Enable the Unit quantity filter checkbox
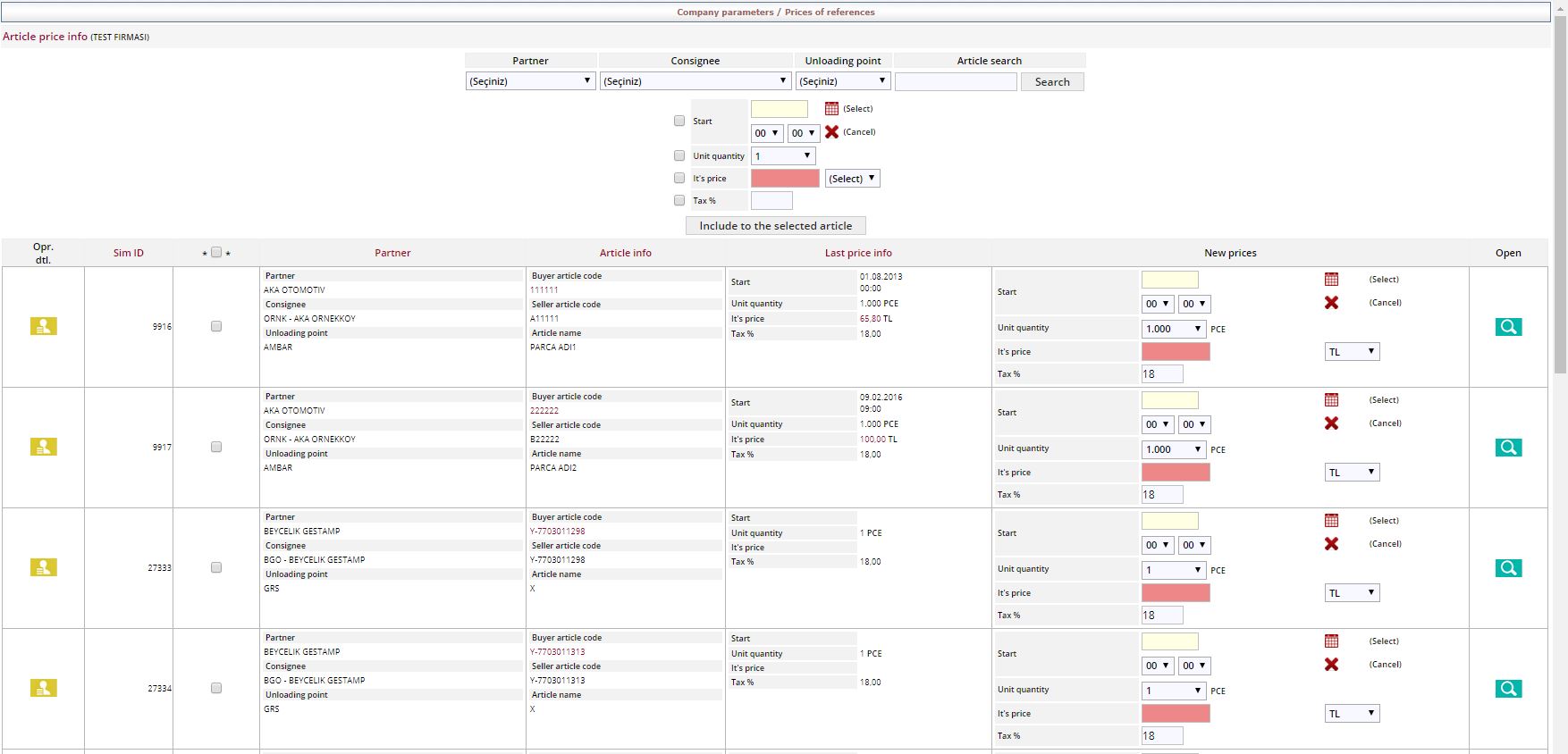Image resolution: width=1568 pixels, height=754 pixels. [x=679, y=155]
